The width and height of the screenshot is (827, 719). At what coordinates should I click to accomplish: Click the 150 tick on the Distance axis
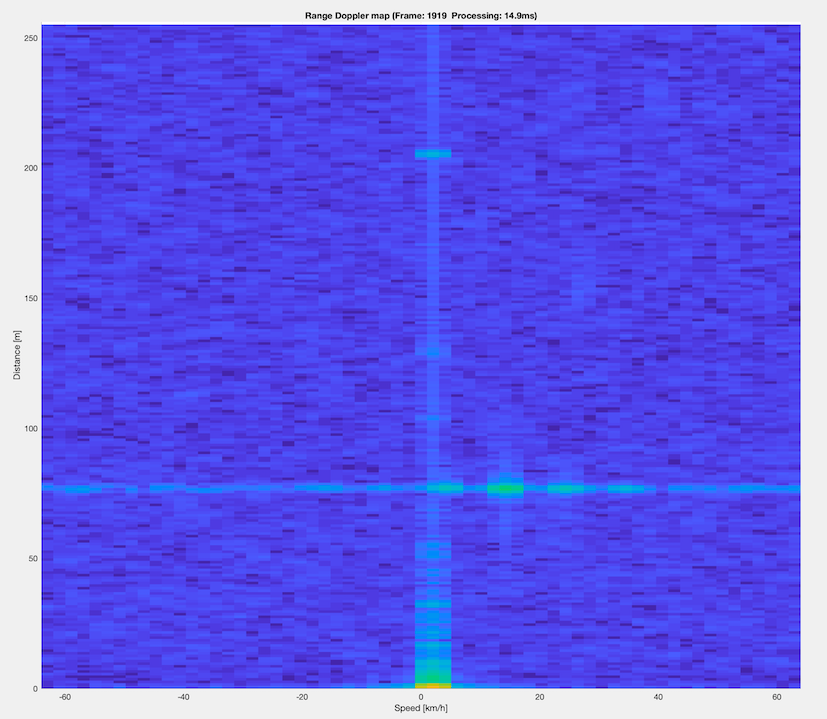31,299
